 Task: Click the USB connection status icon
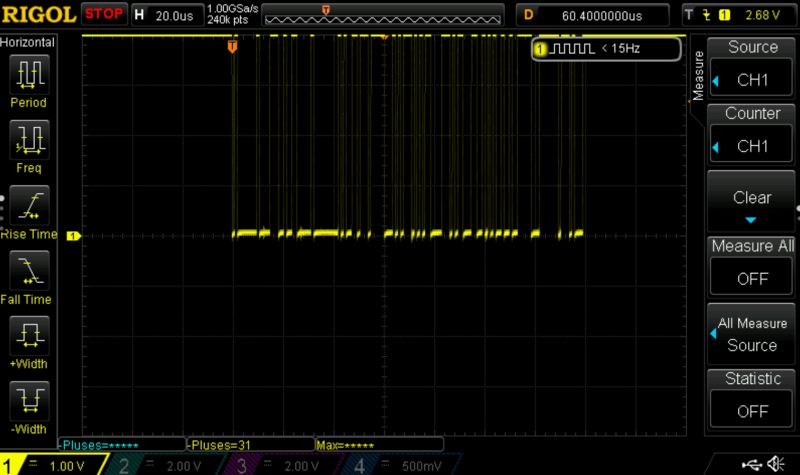751,464
